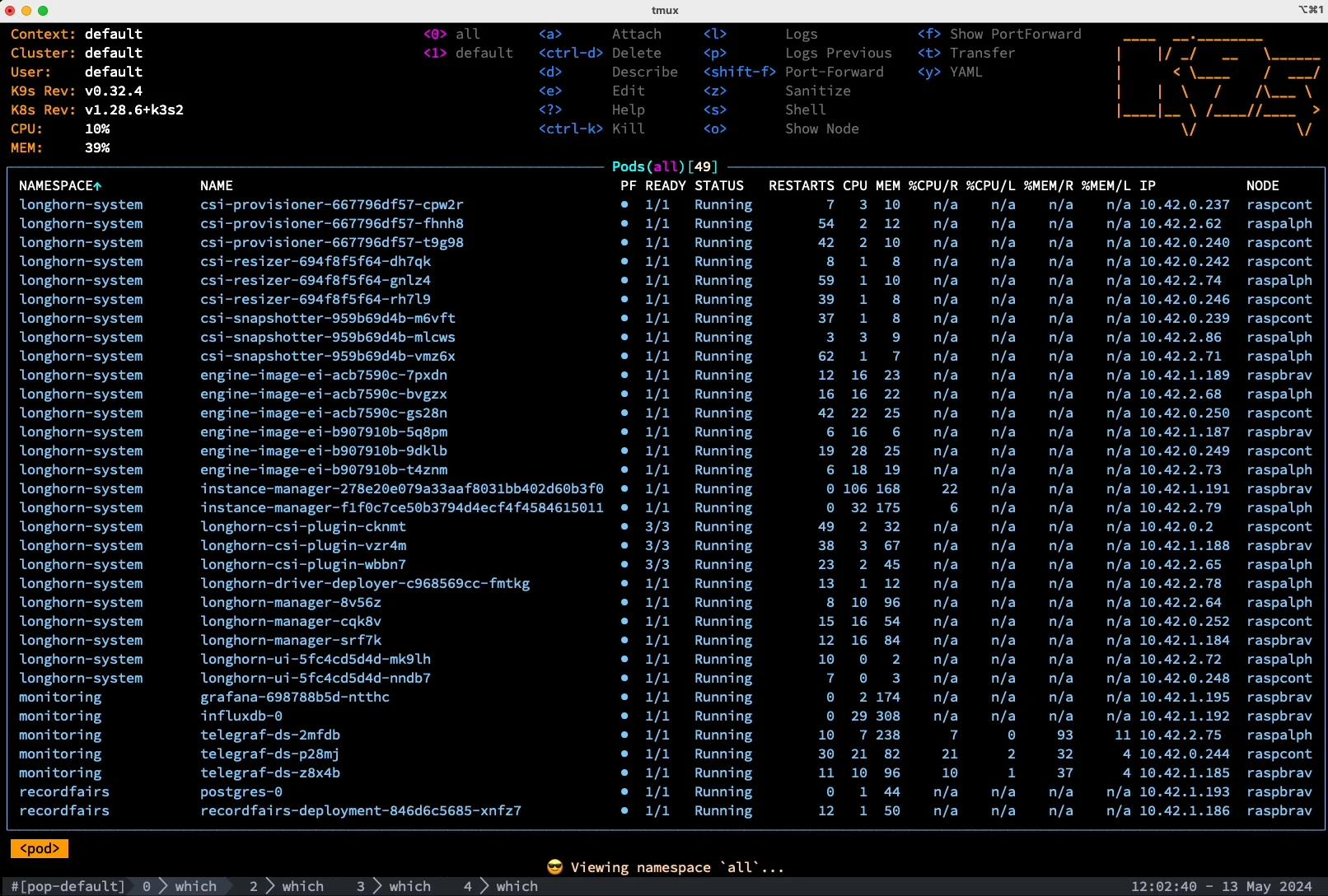Screen dimensions: 1328x896
Task: Switch to tmux window 3 which
Action: tap(394, 886)
